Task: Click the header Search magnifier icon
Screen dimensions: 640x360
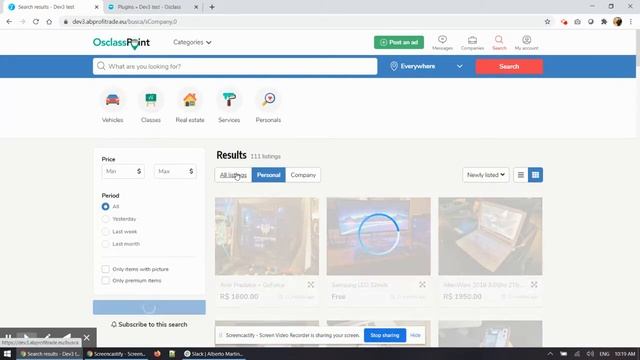Action: click(x=499, y=42)
